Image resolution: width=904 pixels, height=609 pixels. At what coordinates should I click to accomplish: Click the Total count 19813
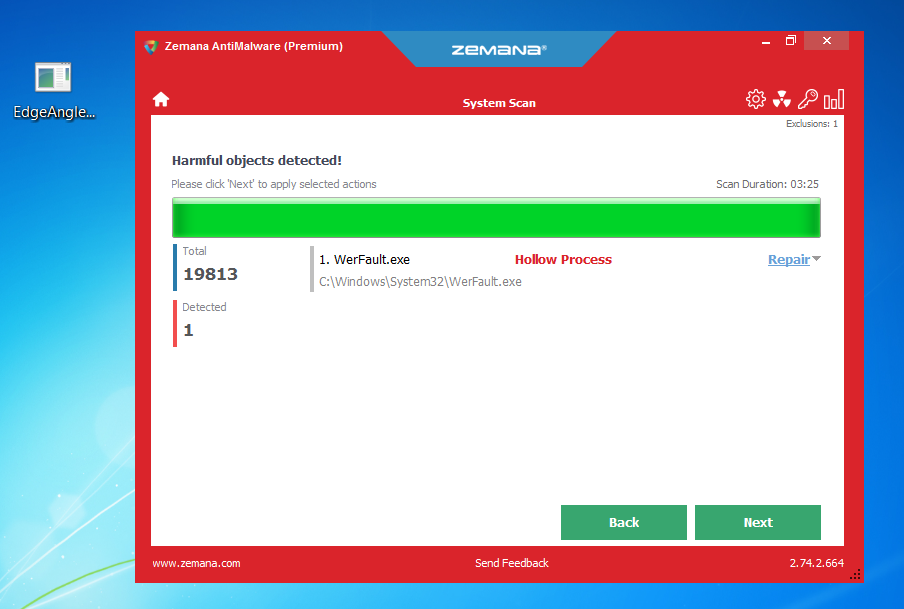(x=210, y=274)
